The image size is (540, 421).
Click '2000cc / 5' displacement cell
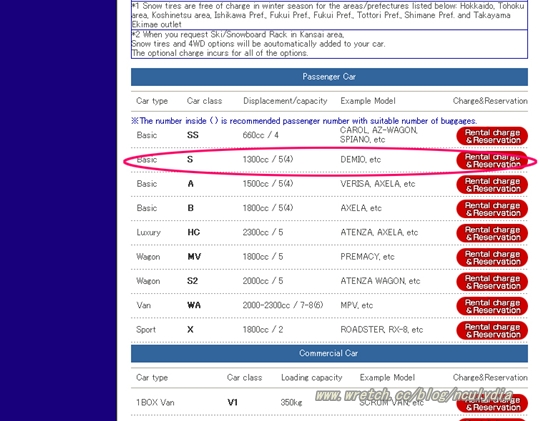coord(263,281)
